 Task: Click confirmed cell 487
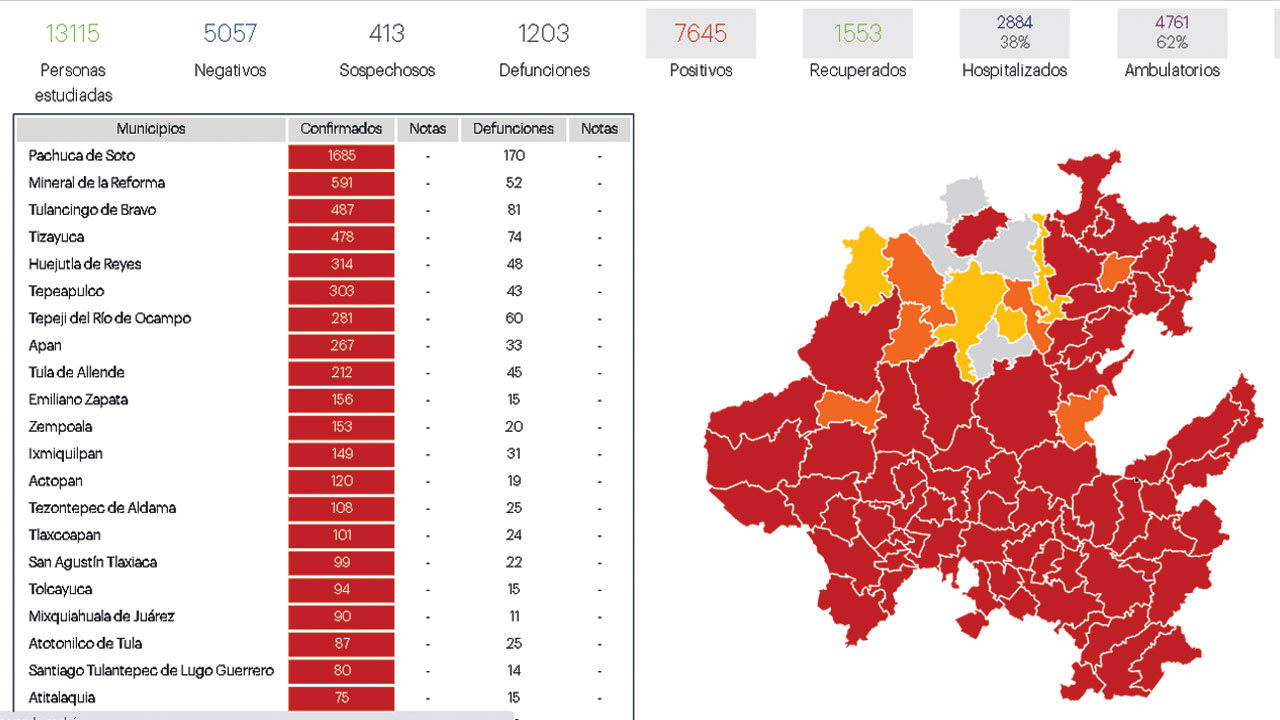tap(341, 210)
